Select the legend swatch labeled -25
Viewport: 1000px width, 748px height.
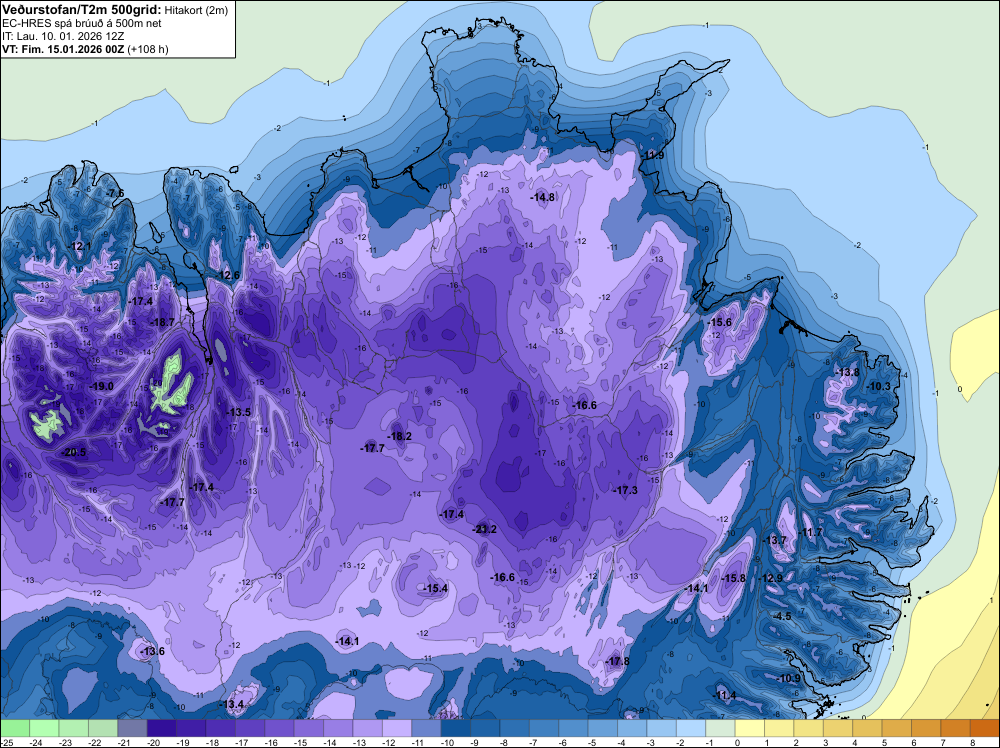(15, 728)
